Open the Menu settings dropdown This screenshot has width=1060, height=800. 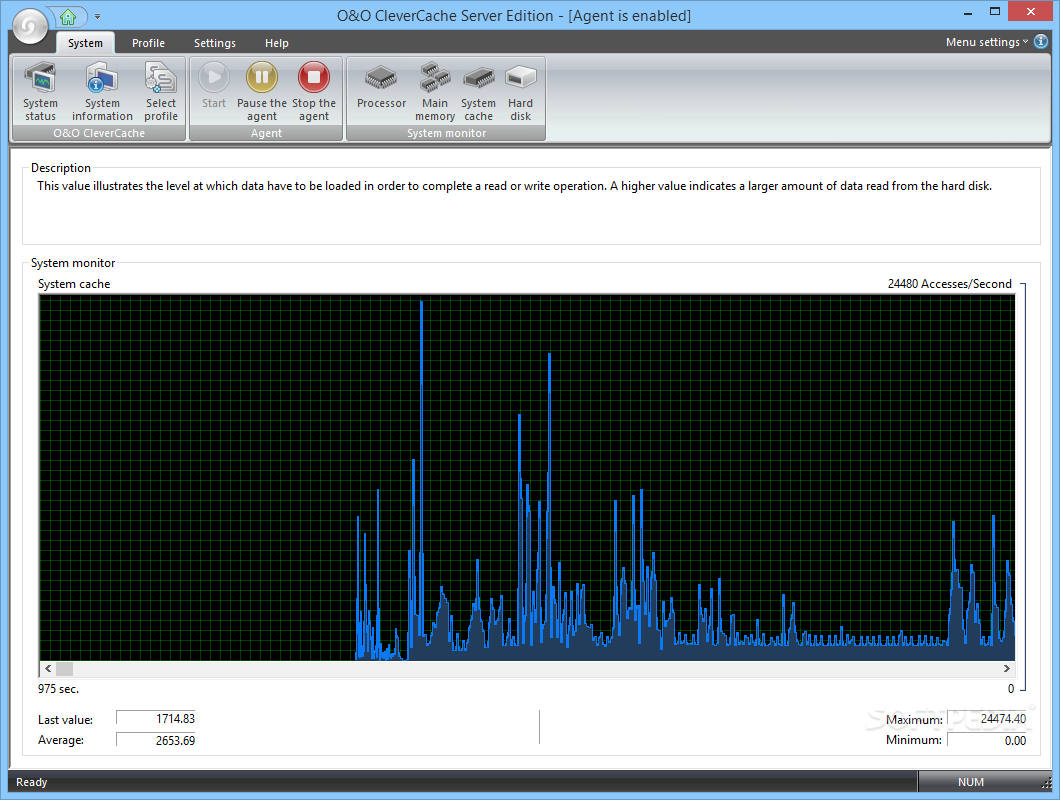986,42
